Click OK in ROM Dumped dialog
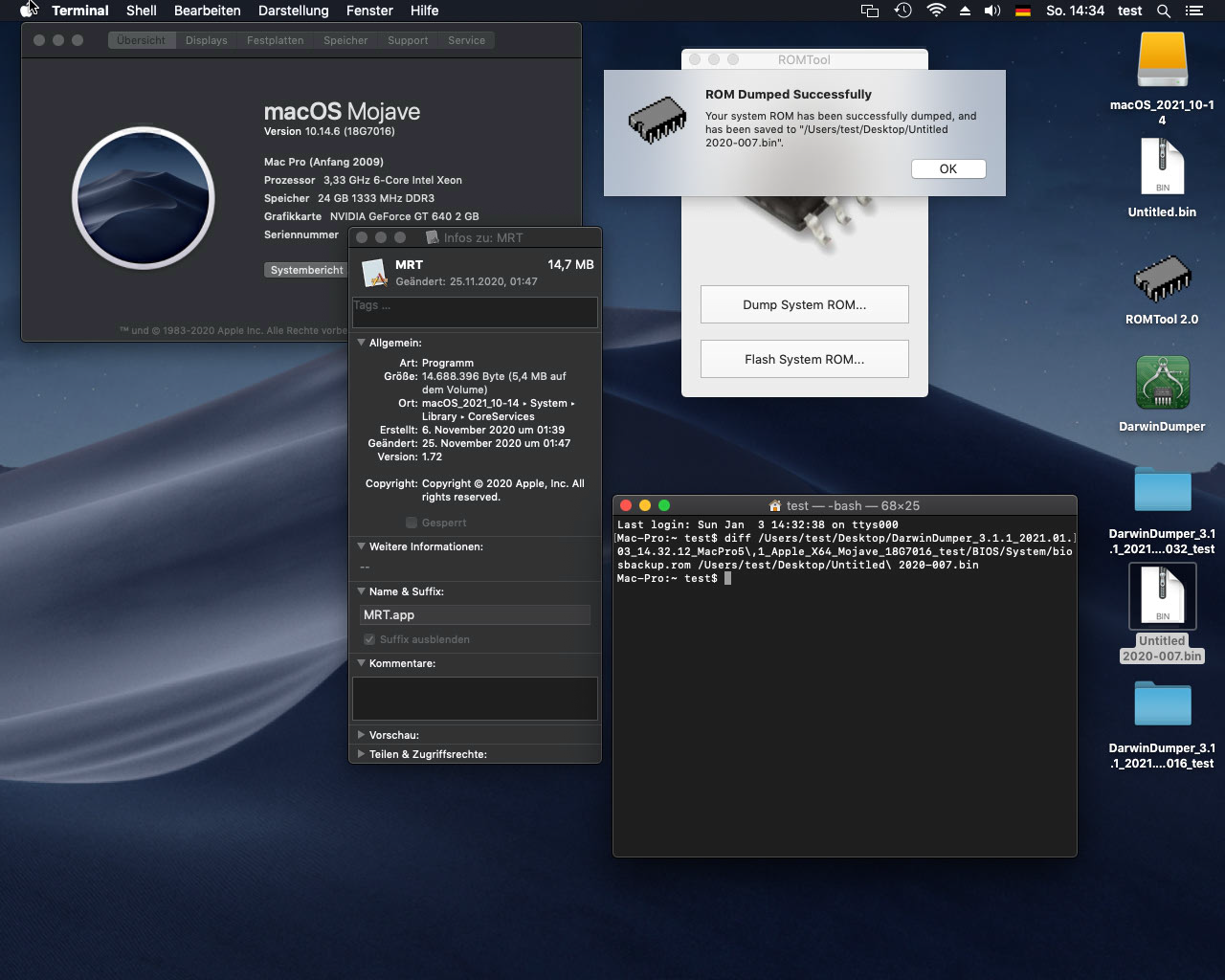Image resolution: width=1225 pixels, height=980 pixels. pyautogui.click(x=948, y=168)
